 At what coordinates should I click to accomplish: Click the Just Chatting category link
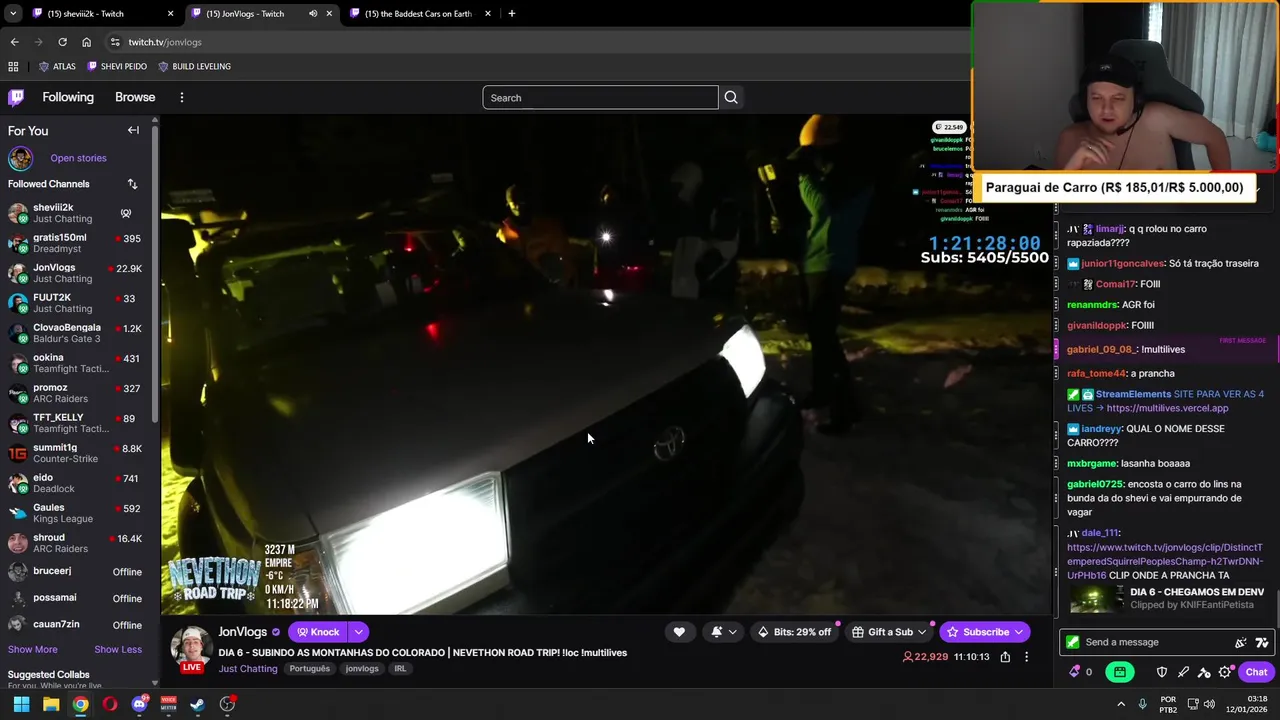248,668
